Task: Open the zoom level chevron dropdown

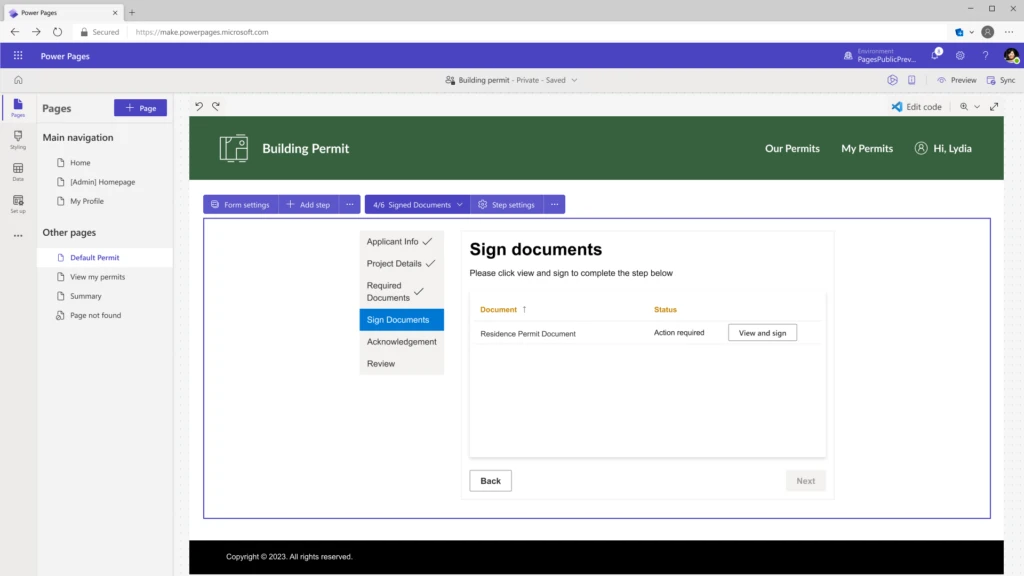Action: point(977,107)
